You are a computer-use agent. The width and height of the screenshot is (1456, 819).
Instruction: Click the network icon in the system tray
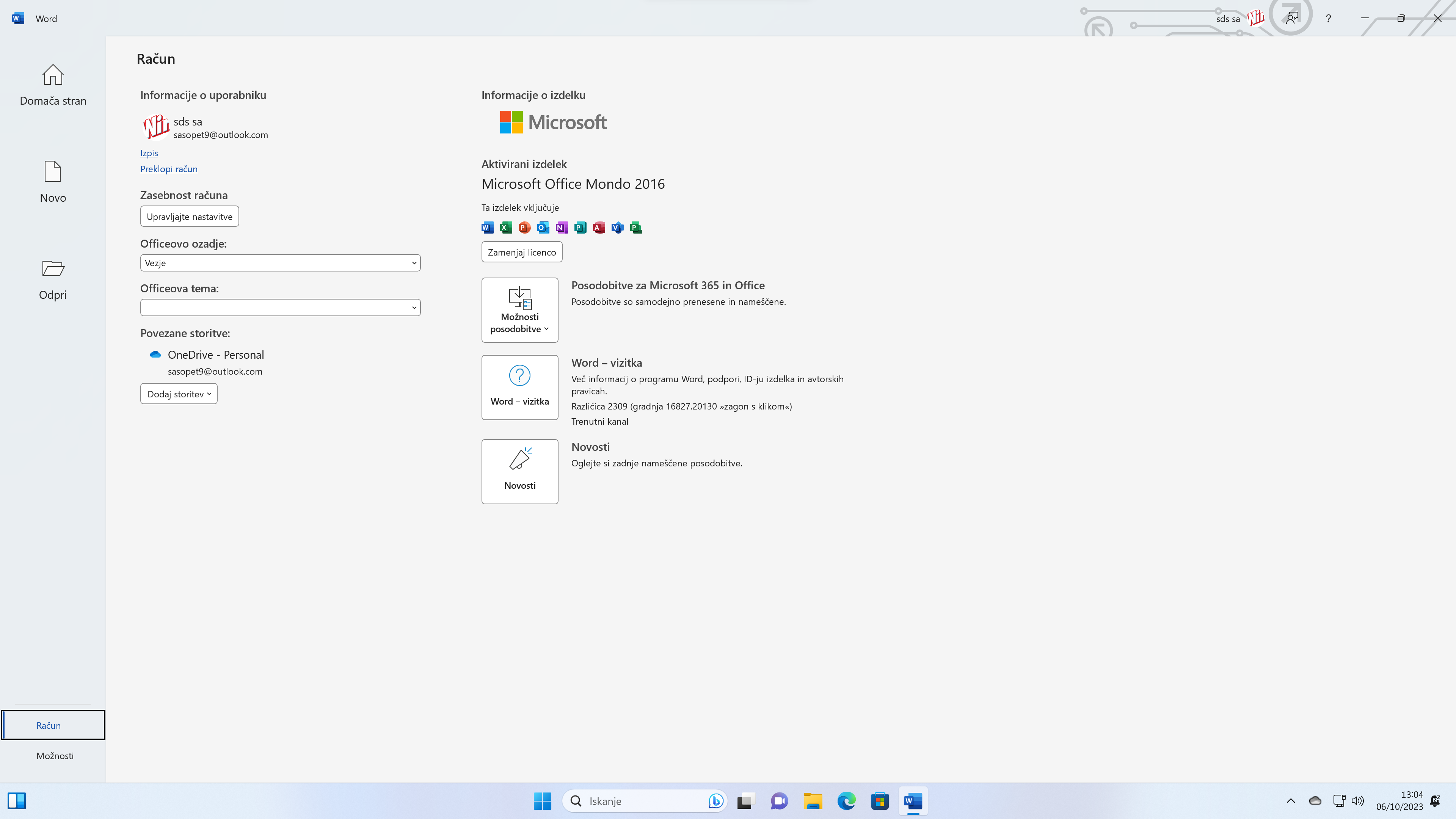click(x=1339, y=801)
